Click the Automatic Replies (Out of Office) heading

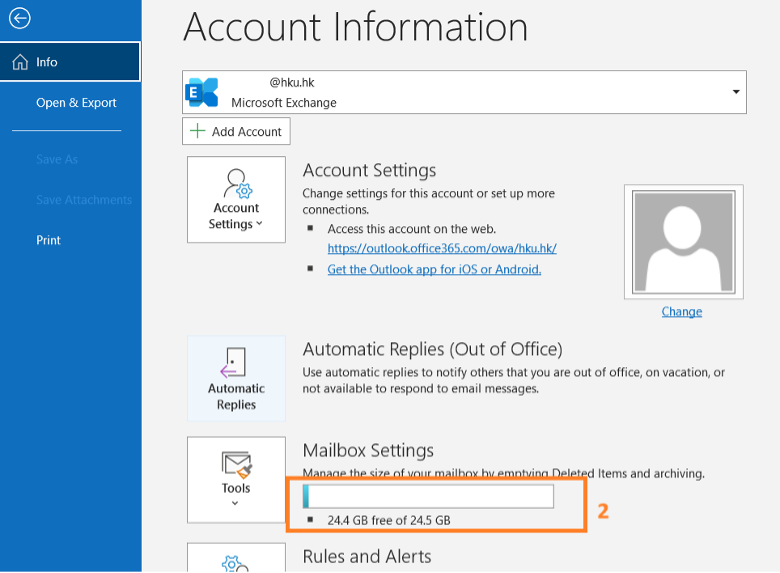point(432,349)
